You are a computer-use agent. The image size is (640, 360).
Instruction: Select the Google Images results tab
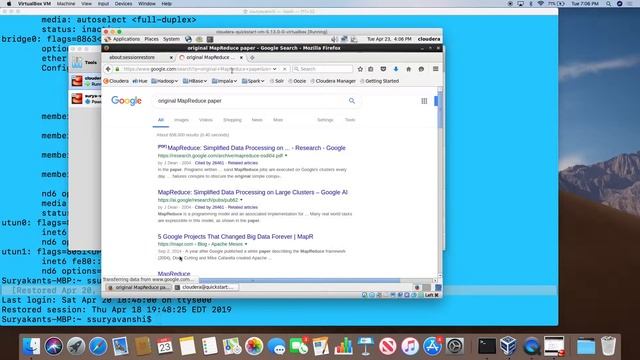click(x=181, y=120)
